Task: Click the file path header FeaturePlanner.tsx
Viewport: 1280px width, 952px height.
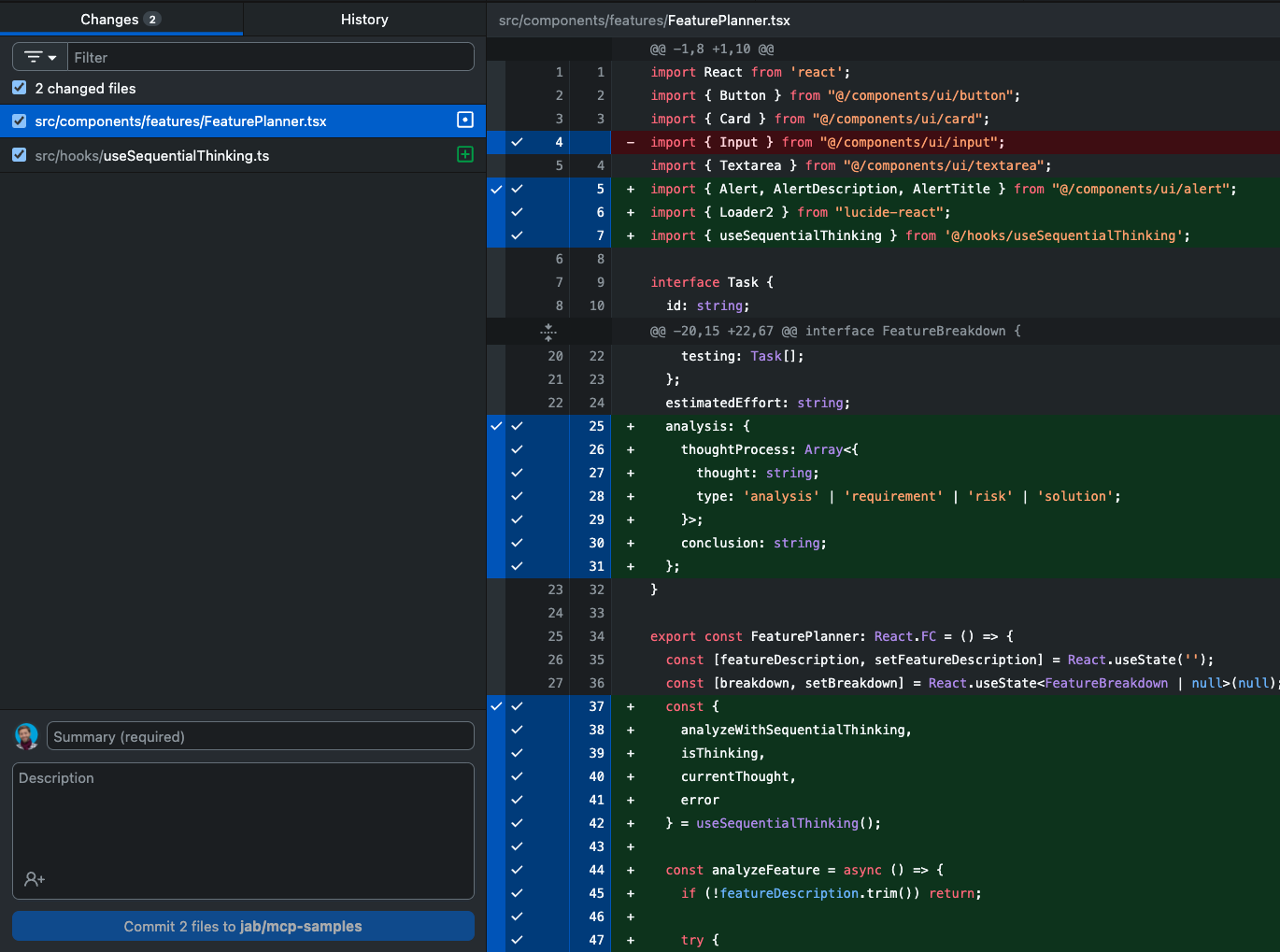Action: [645, 20]
